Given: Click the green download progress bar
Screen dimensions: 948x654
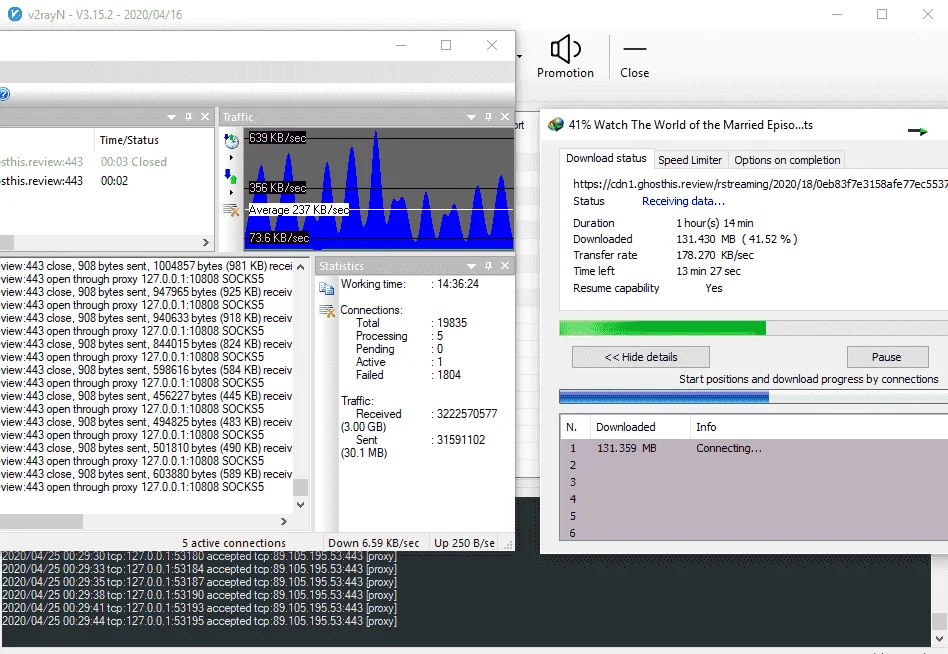Looking at the screenshot, I should 753,328.
